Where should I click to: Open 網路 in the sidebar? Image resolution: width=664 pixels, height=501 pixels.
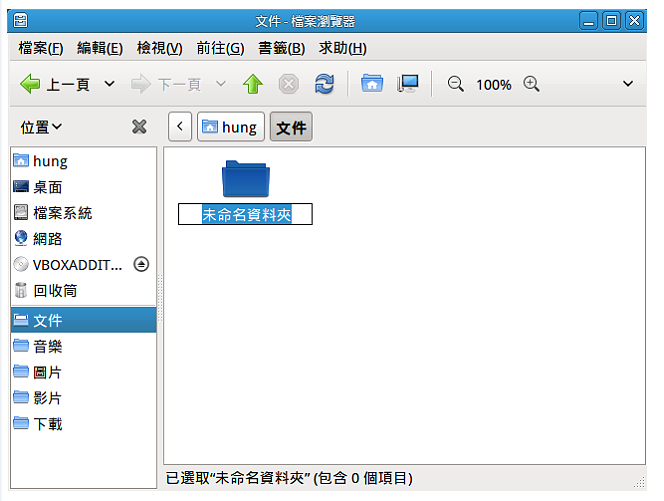(83, 239)
